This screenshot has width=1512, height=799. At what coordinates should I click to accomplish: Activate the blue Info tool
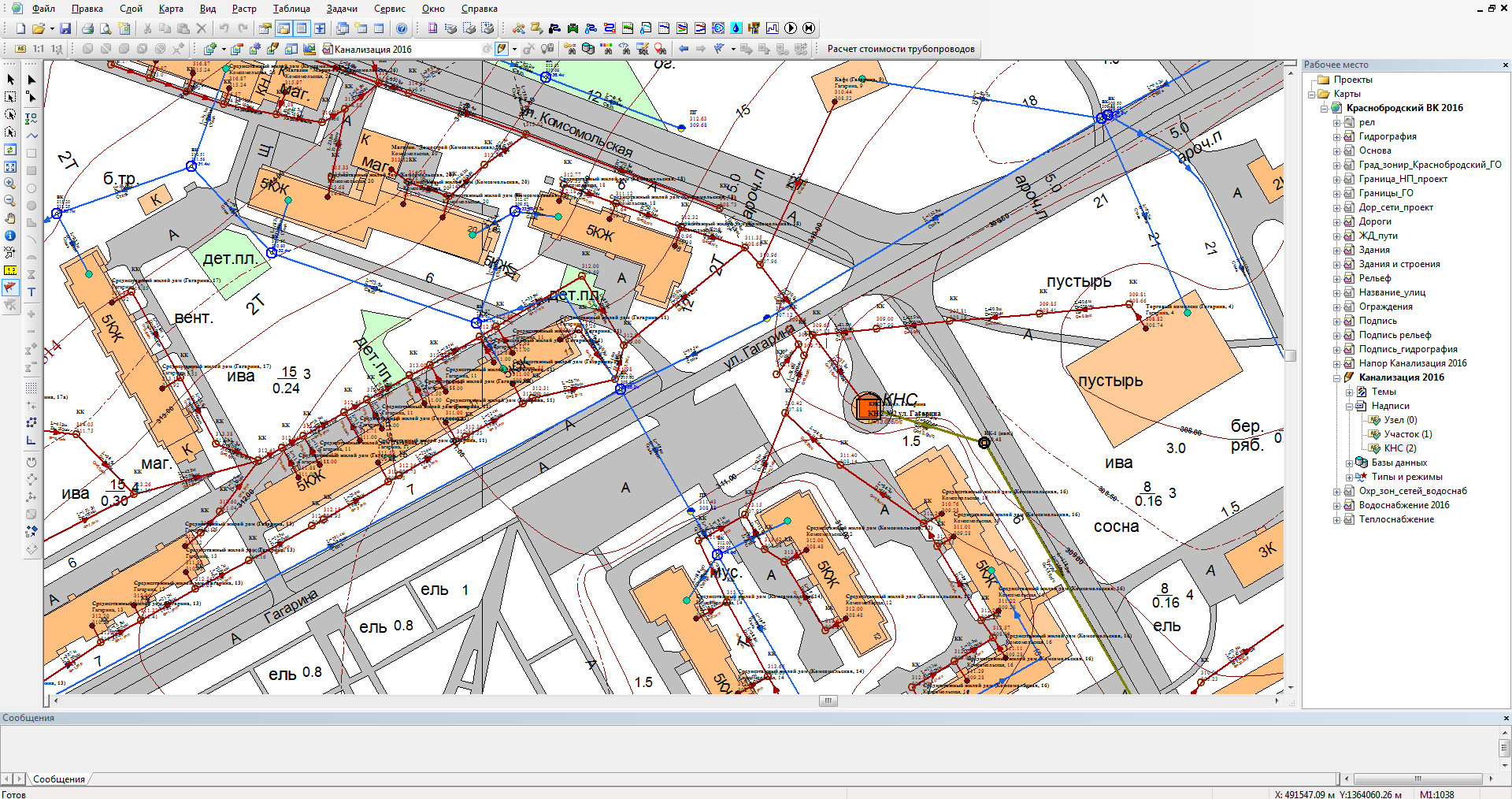coord(10,236)
